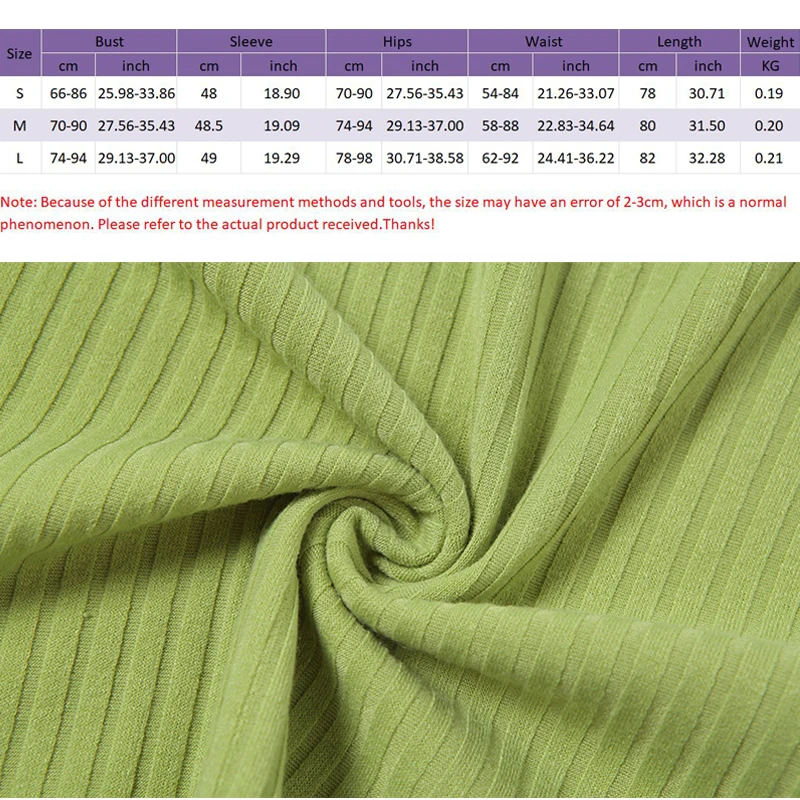Viewport: 800px width, 800px height.
Task: Click waist value 22.83-34.64 inch
Action: [x=576, y=126]
